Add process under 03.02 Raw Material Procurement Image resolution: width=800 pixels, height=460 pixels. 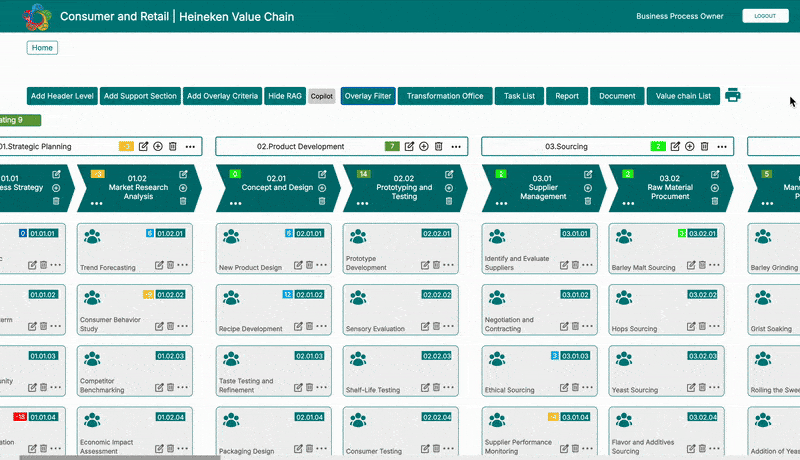point(715,188)
